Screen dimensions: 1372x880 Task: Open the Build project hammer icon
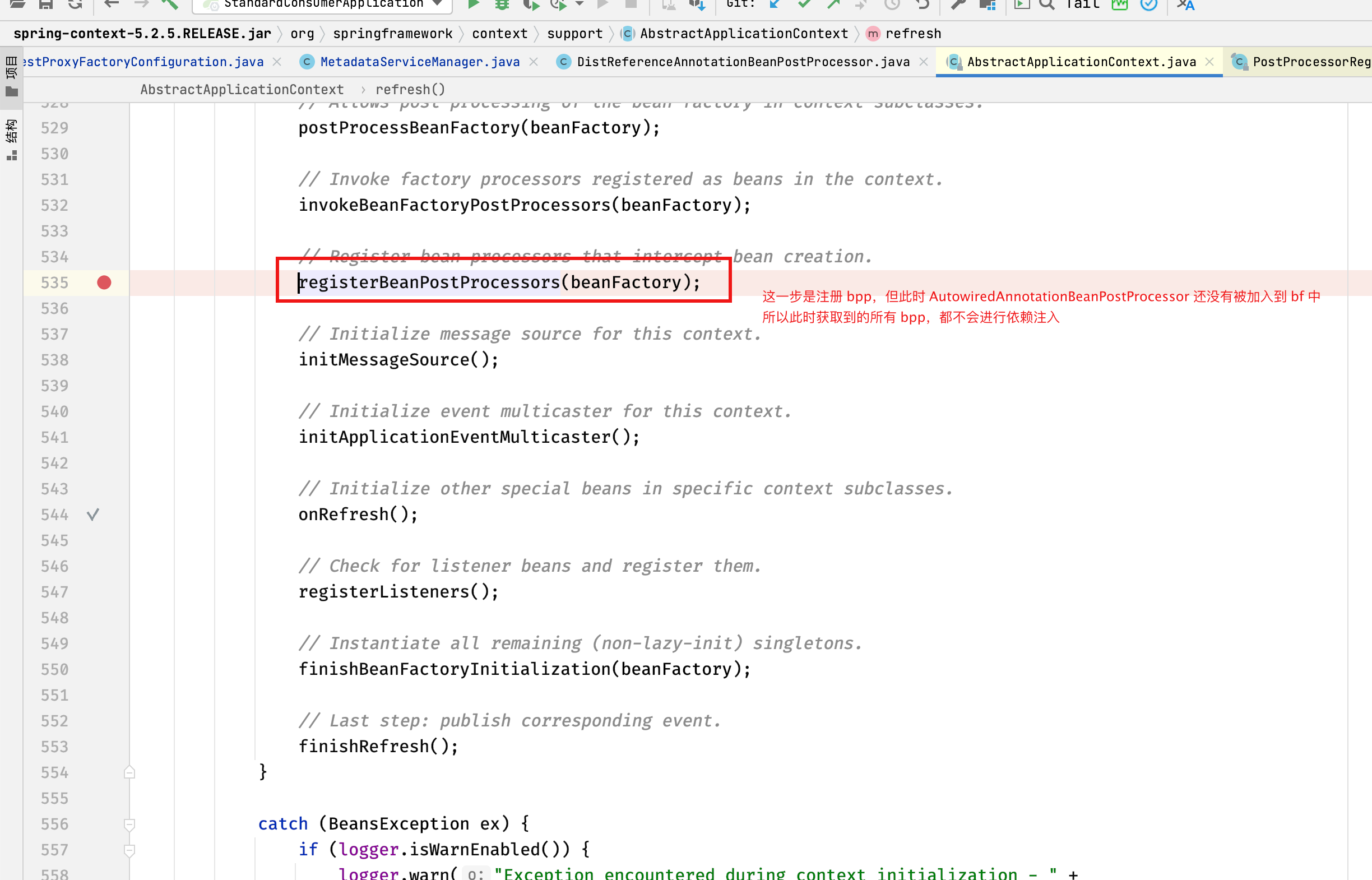tap(169, 4)
